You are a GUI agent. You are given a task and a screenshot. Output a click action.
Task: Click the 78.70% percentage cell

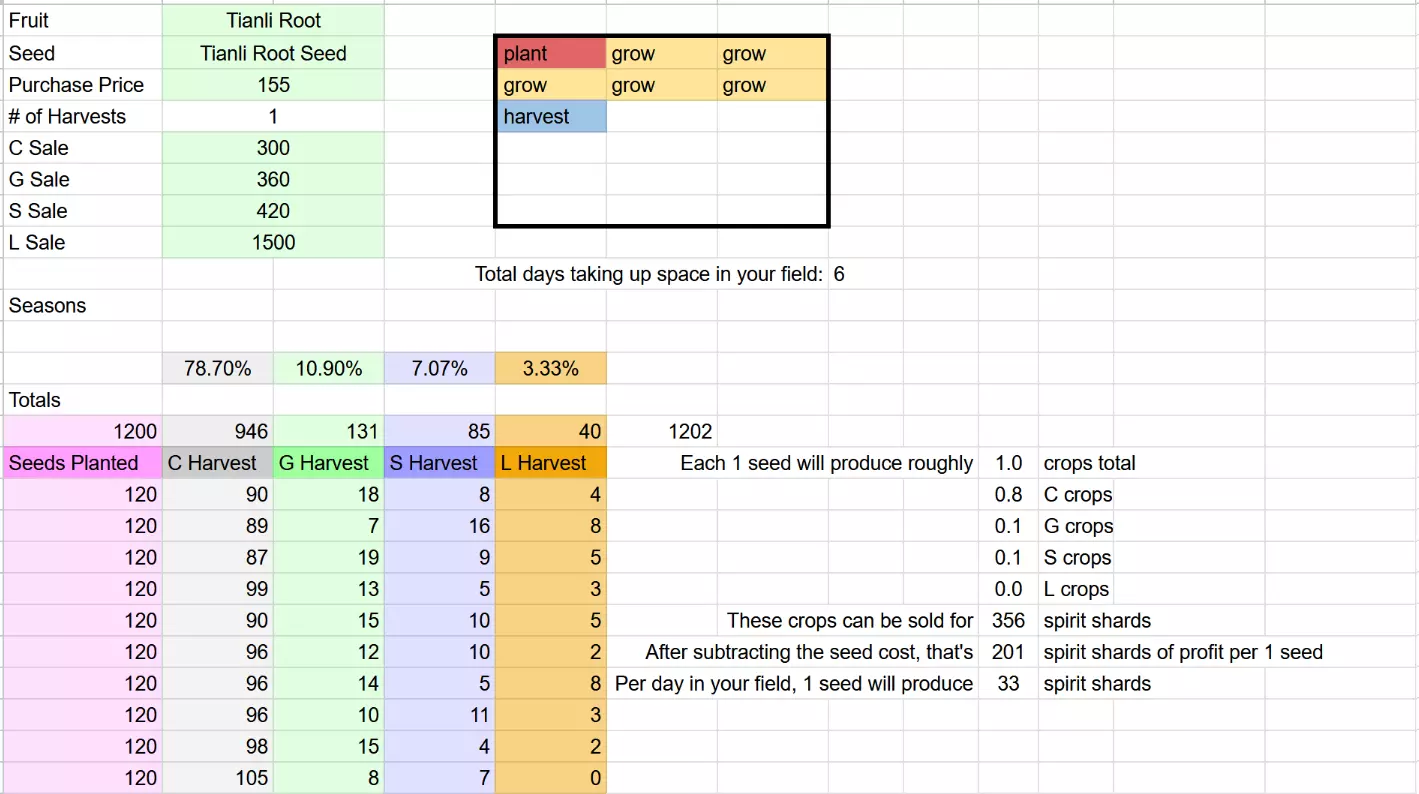click(x=217, y=369)
